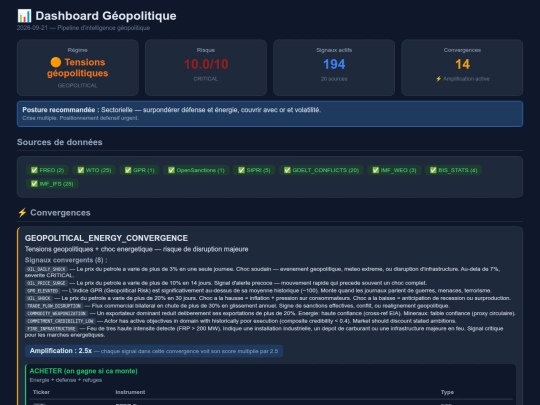Click the check icon on GDELT_CONFLICTS badge

[287, 170]
